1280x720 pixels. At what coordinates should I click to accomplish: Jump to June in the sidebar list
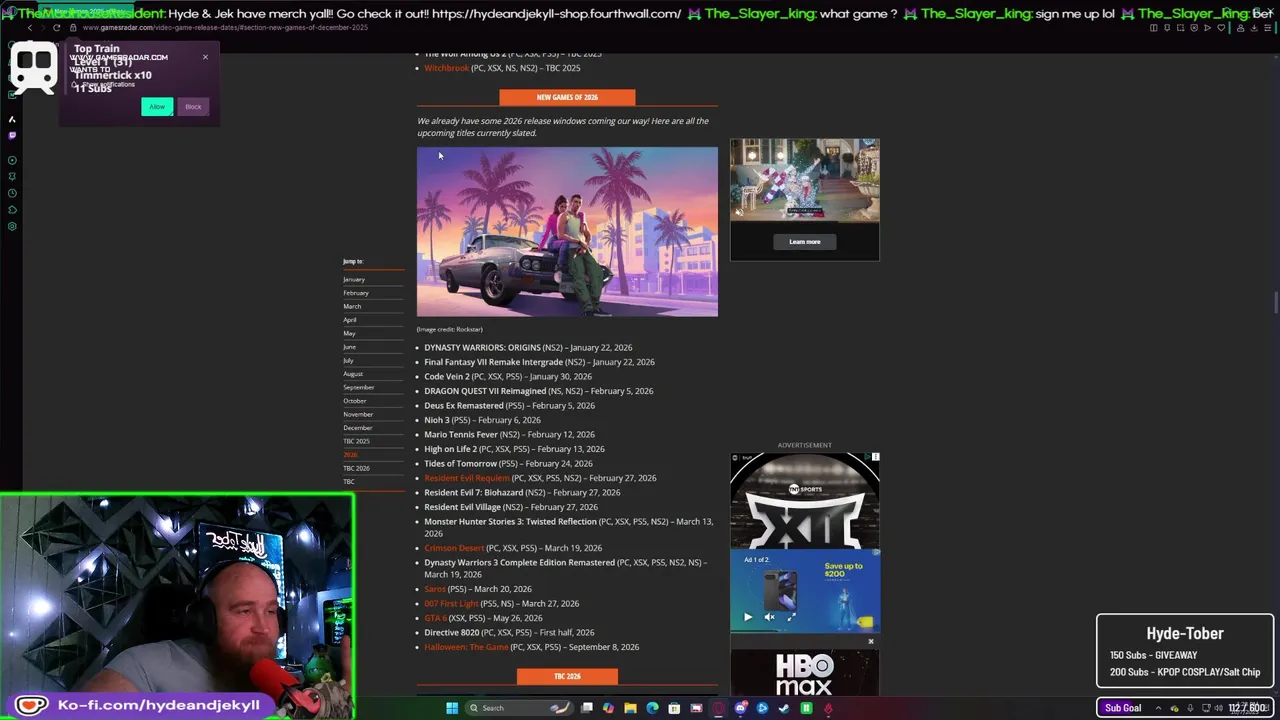click(x=349, y=347)
